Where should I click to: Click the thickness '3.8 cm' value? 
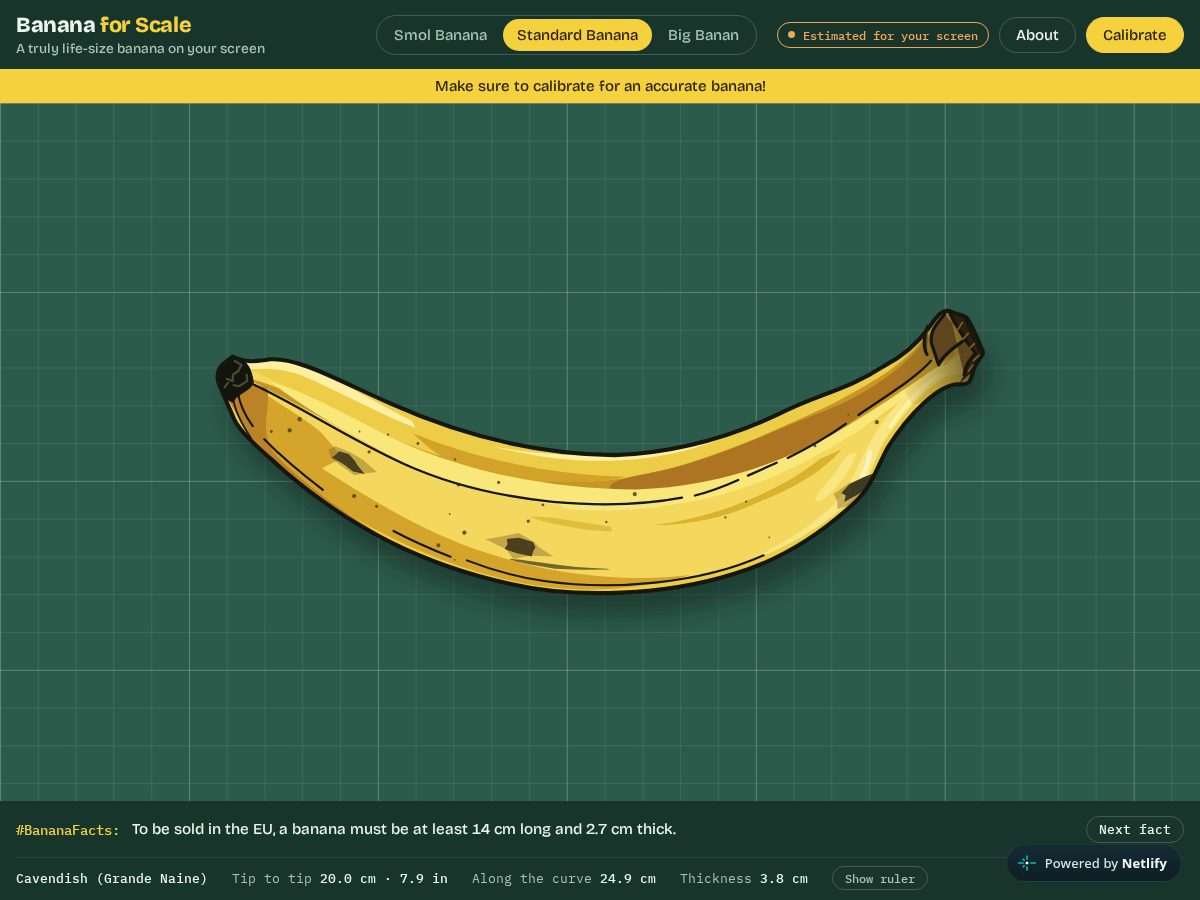784,878
